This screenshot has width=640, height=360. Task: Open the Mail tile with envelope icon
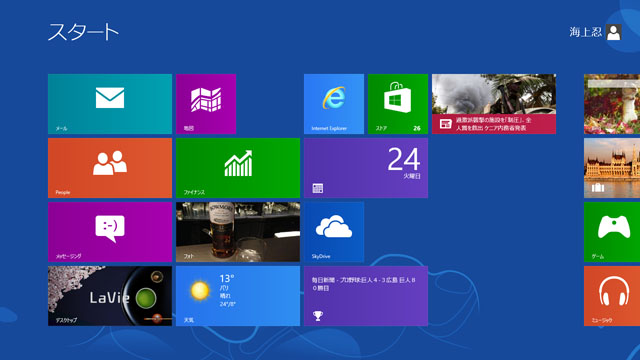click(110, 104)
